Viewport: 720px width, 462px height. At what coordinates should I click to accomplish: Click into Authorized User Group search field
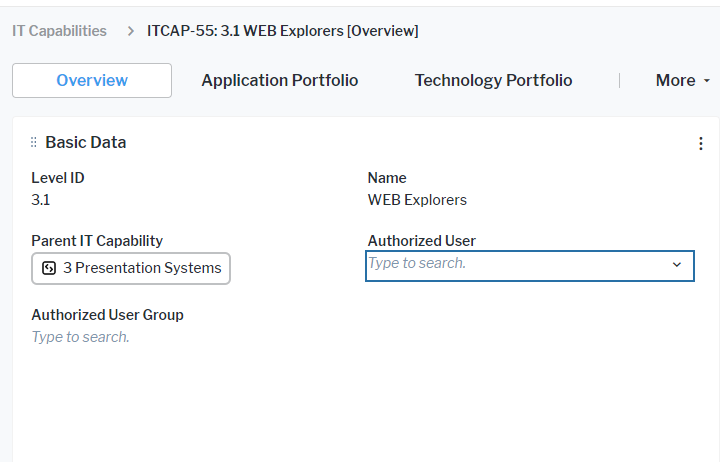tap(80, 337)
